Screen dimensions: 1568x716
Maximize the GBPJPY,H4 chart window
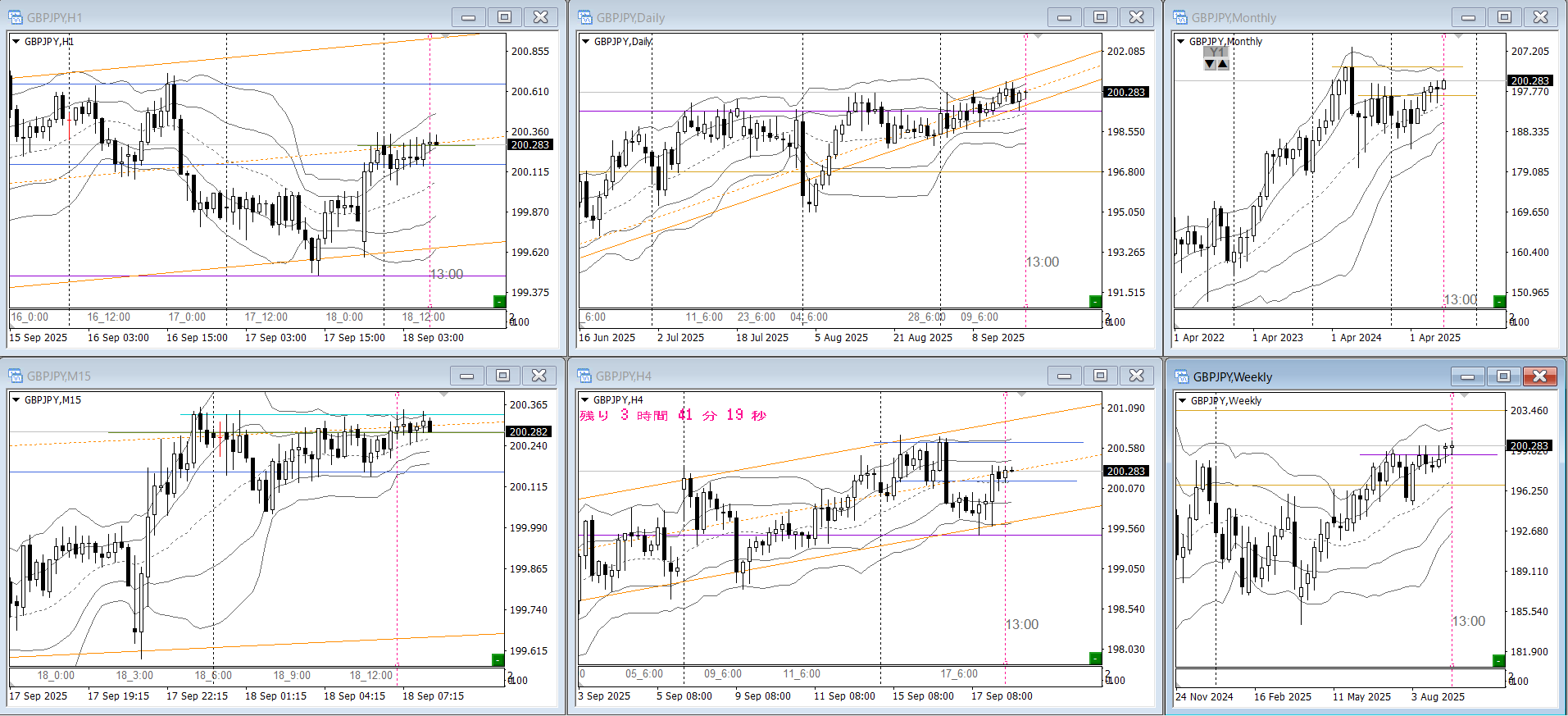(1100, 376)
